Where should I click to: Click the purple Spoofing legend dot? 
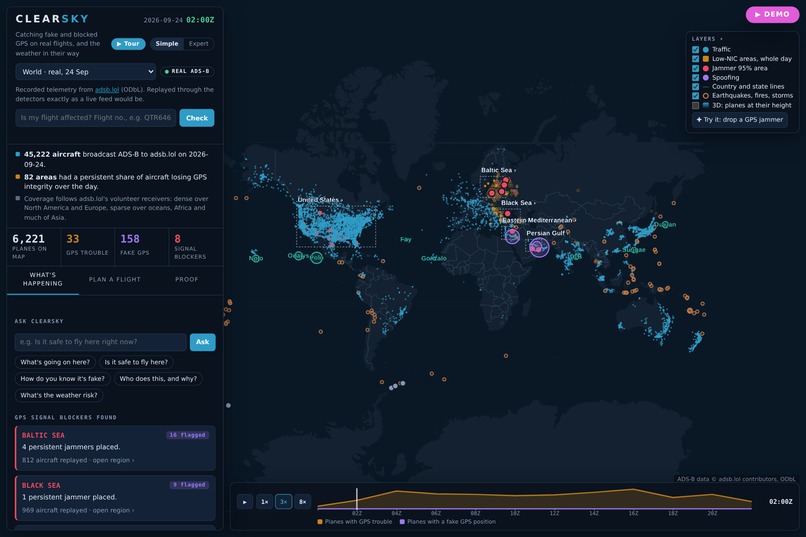pyautogui.click(x=706, y=78)
